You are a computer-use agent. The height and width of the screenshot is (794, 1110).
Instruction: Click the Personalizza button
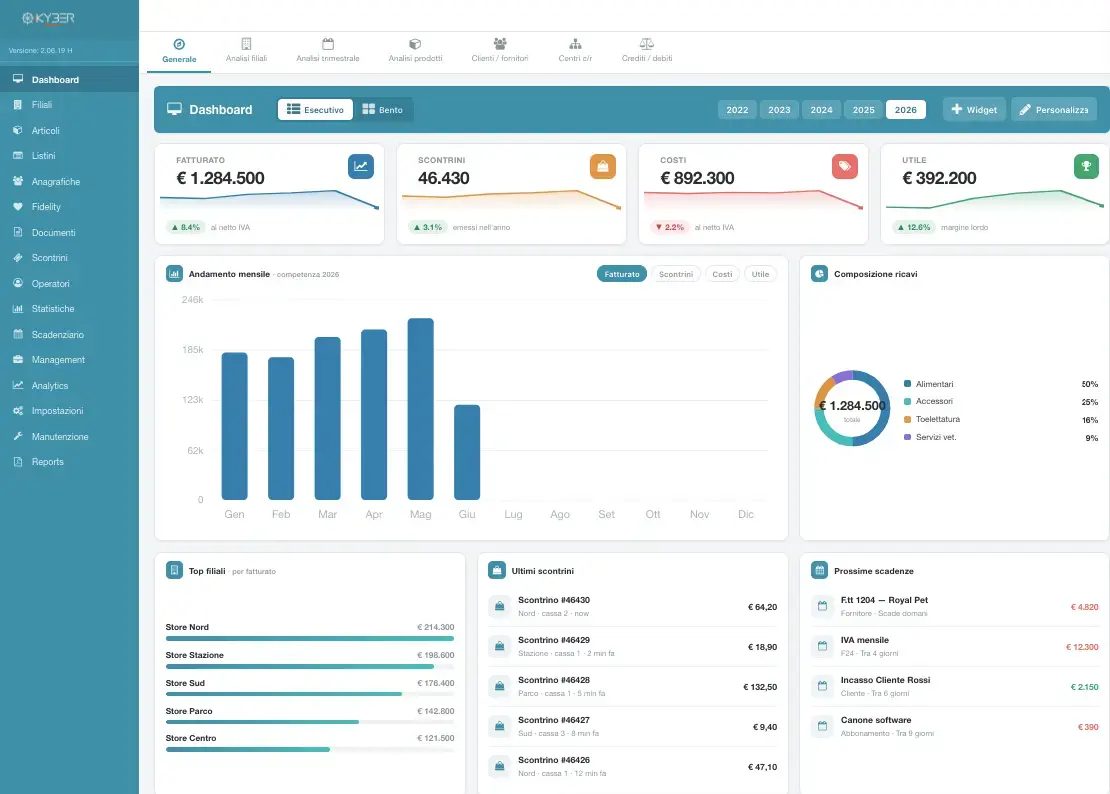(1054, 110)
